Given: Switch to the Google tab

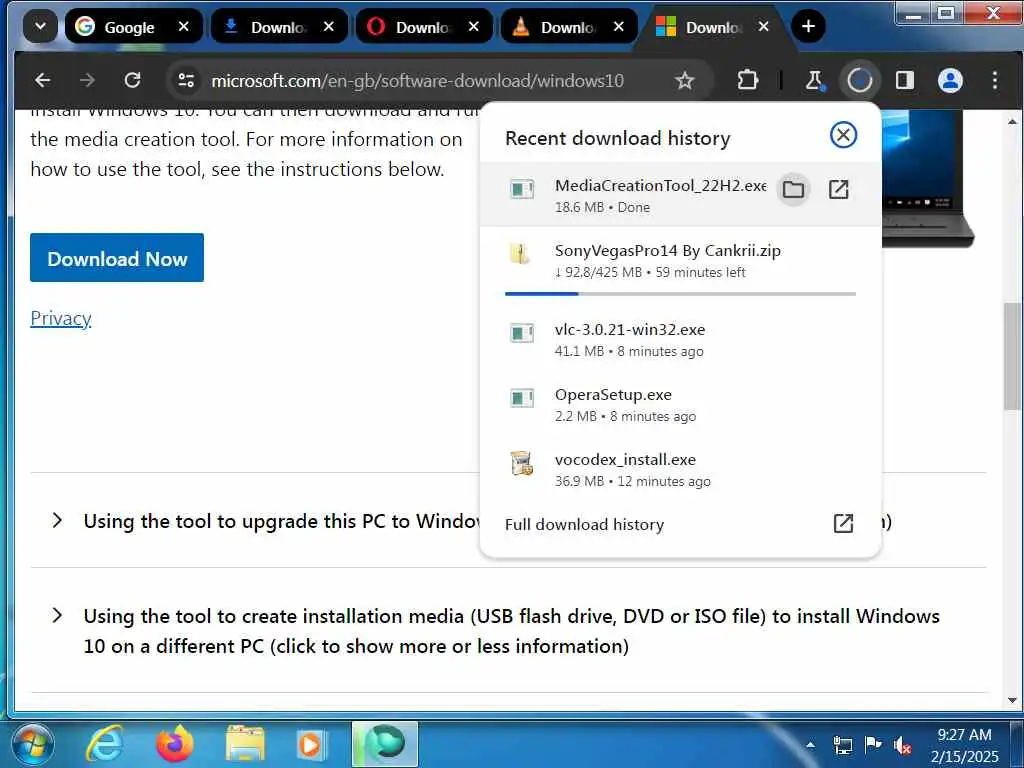Looking at the screenshot, I should point(133,27).
